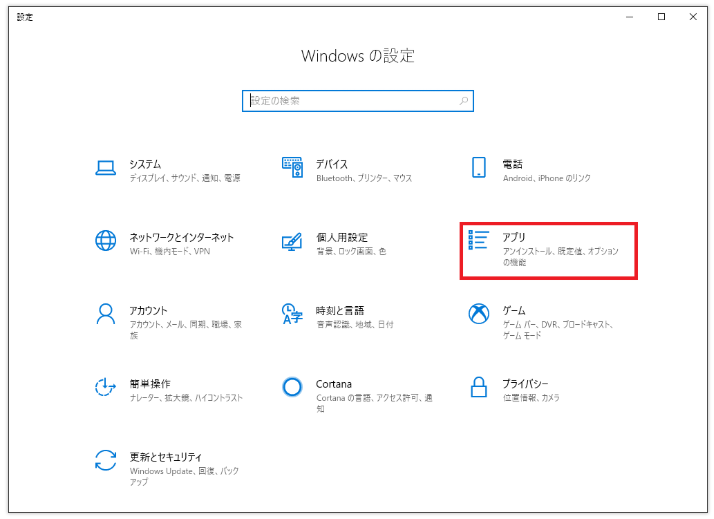Select the 電話 category title
Viewport: 714px width, 519px height.
[x=513, y=164]
